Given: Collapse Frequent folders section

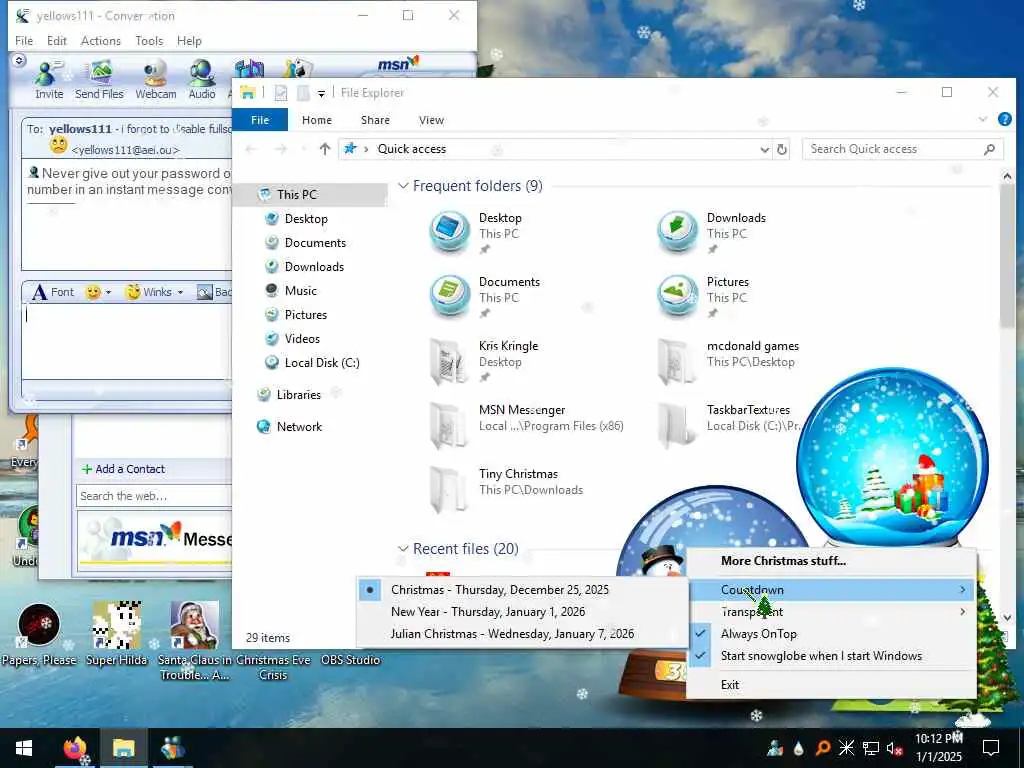Looking at the screenshot, I should click(404, 186).
